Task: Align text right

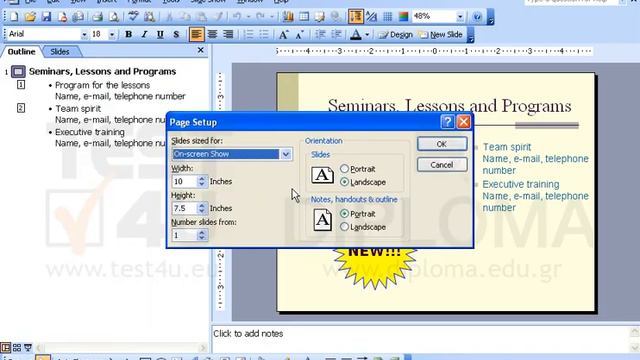Action: coord(228,34)
